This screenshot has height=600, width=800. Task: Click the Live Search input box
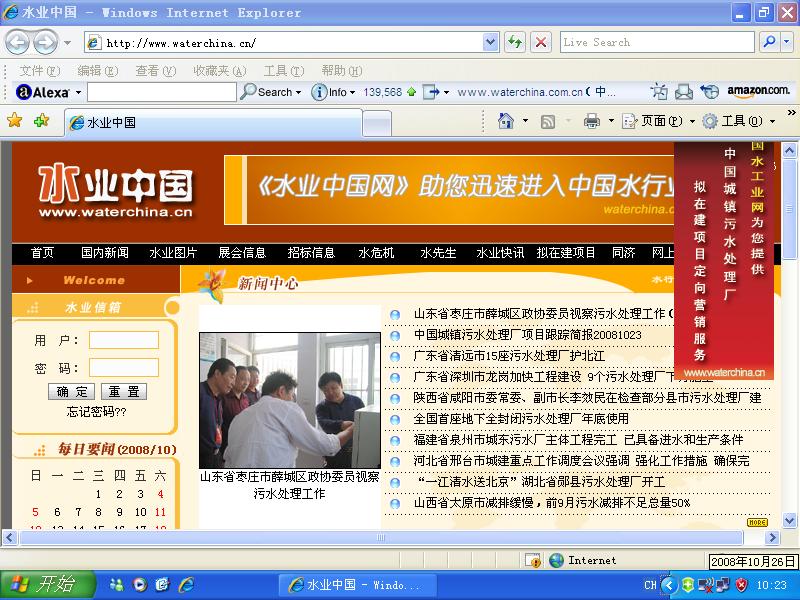657,42
